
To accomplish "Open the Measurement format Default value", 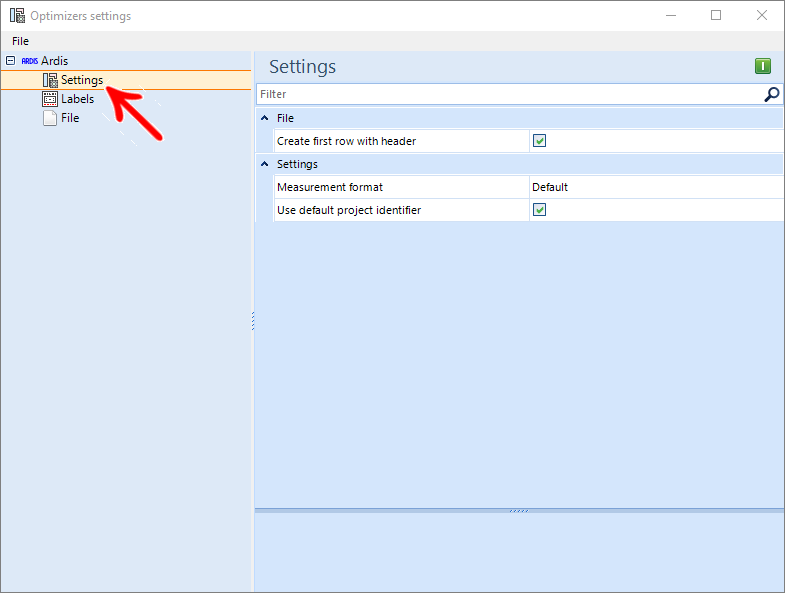I will tap(656, 187).
